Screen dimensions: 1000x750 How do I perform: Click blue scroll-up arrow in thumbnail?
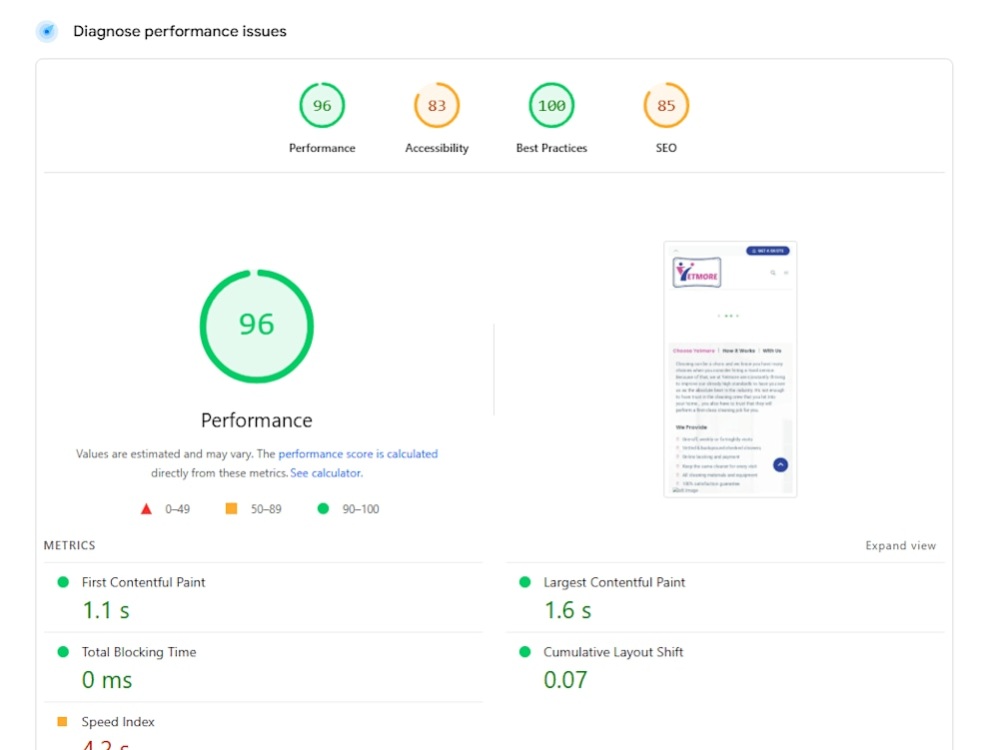(781, 465)
